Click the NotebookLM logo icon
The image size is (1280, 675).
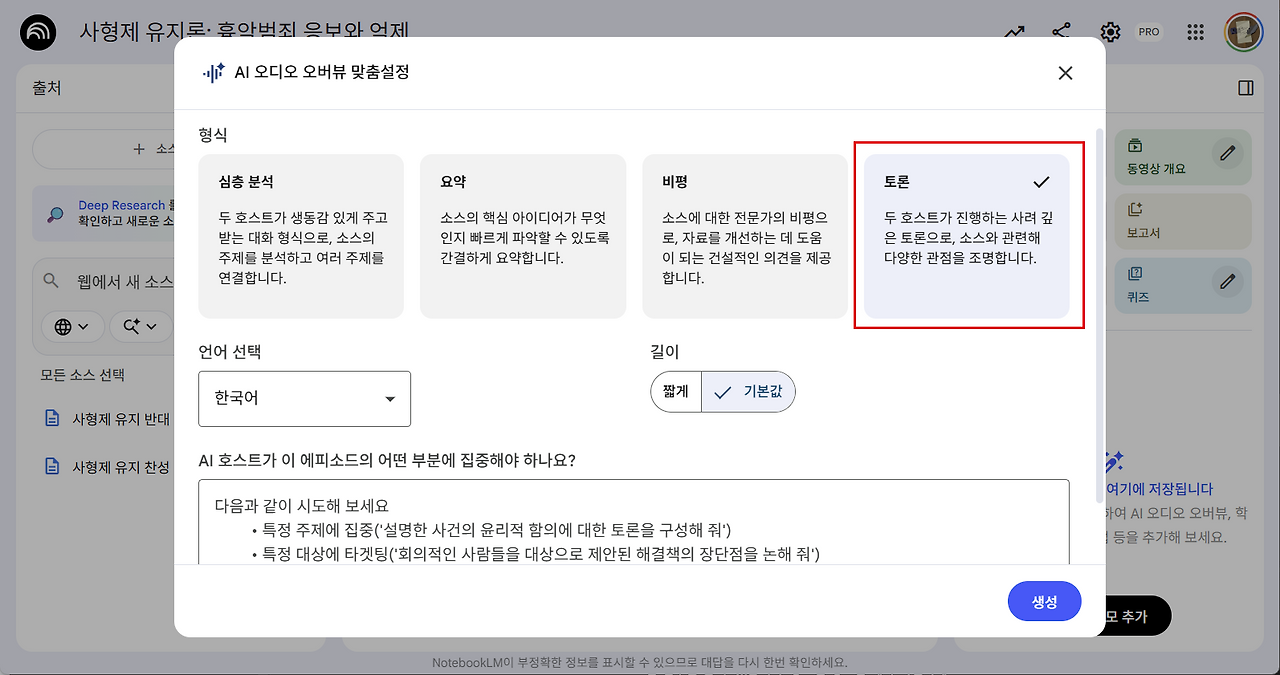tap(39, 32)
